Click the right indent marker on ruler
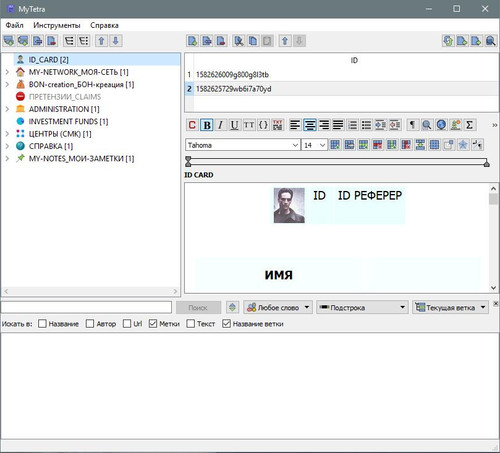500x453 pixels. pos(486,163)
